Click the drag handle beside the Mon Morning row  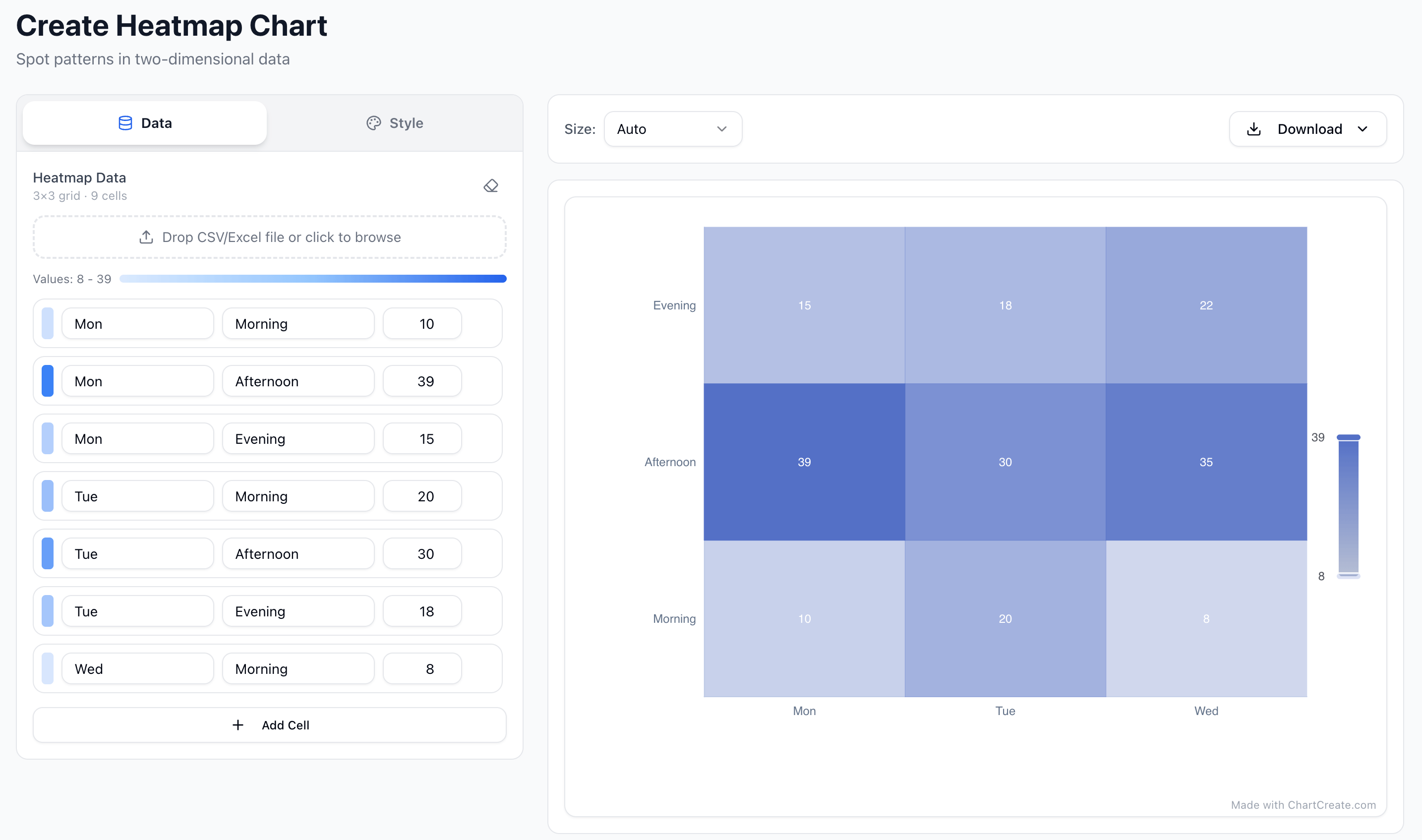pos(48,323)
